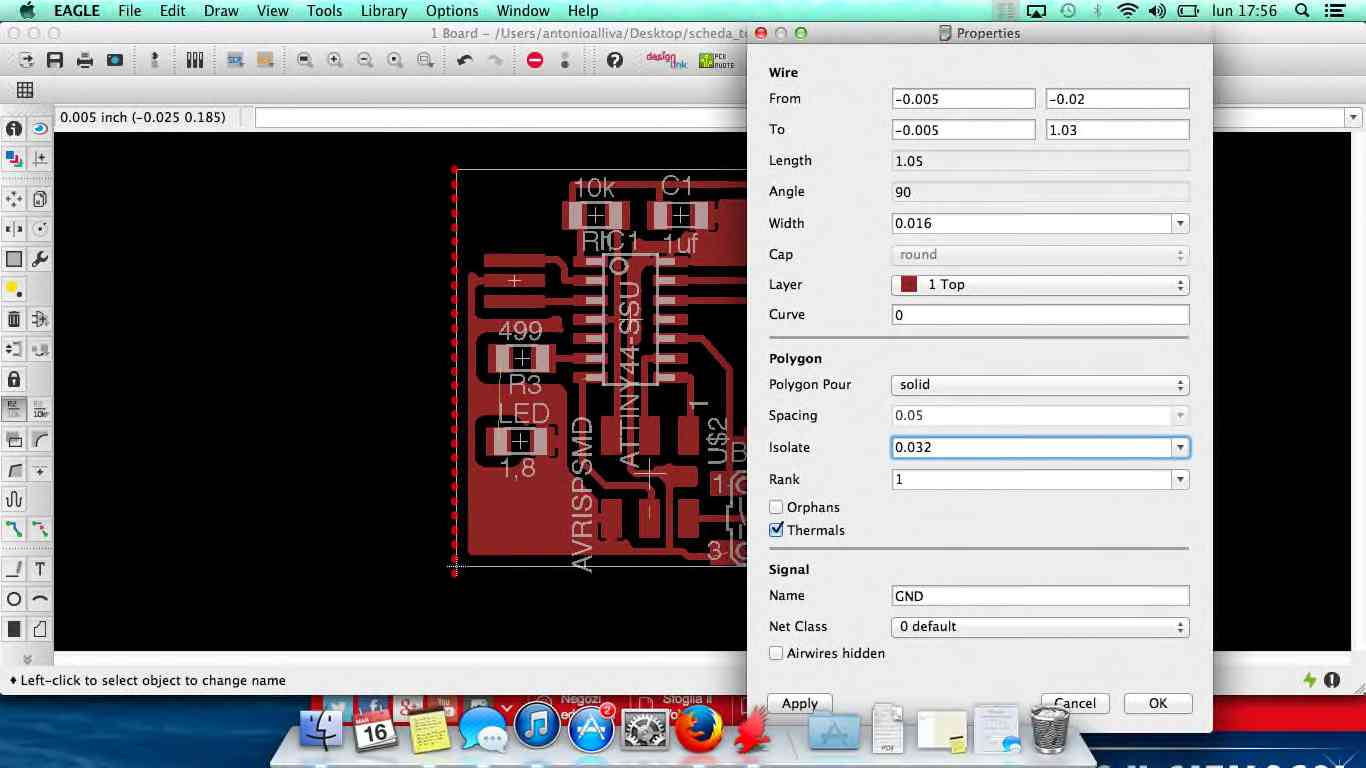This screenshot has height=768, width=1366.
Task: Click the Print icon in the toolbar
Action: tap(85, 60)
